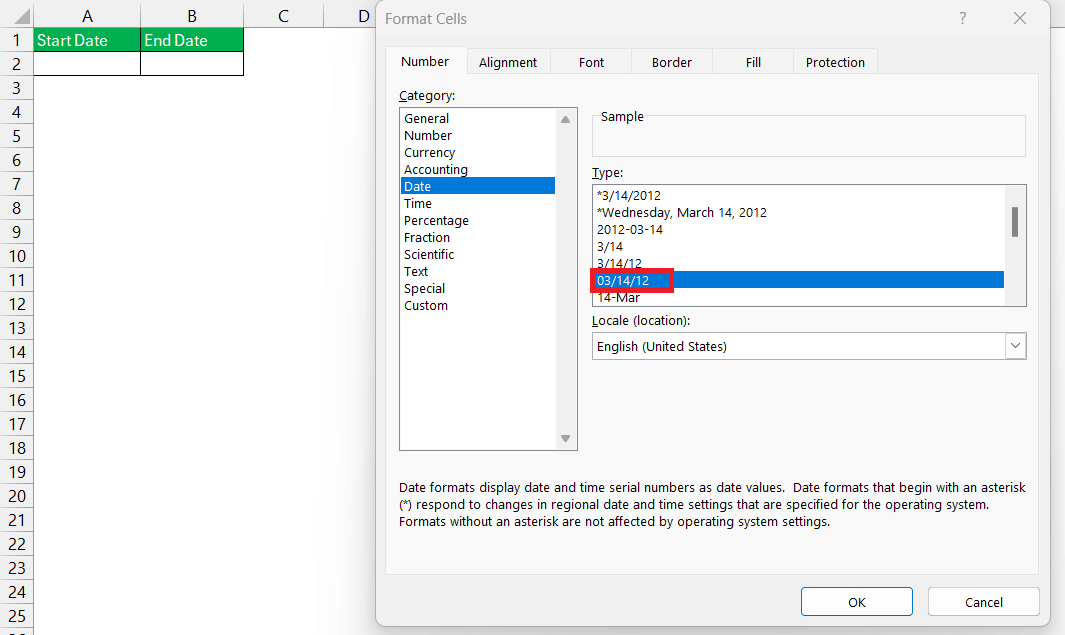Select the Date category

(477, 186)
